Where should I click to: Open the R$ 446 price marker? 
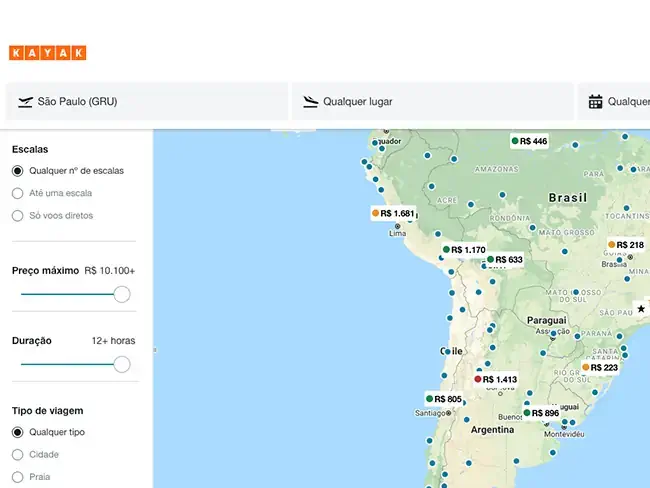tap(529, 141)
